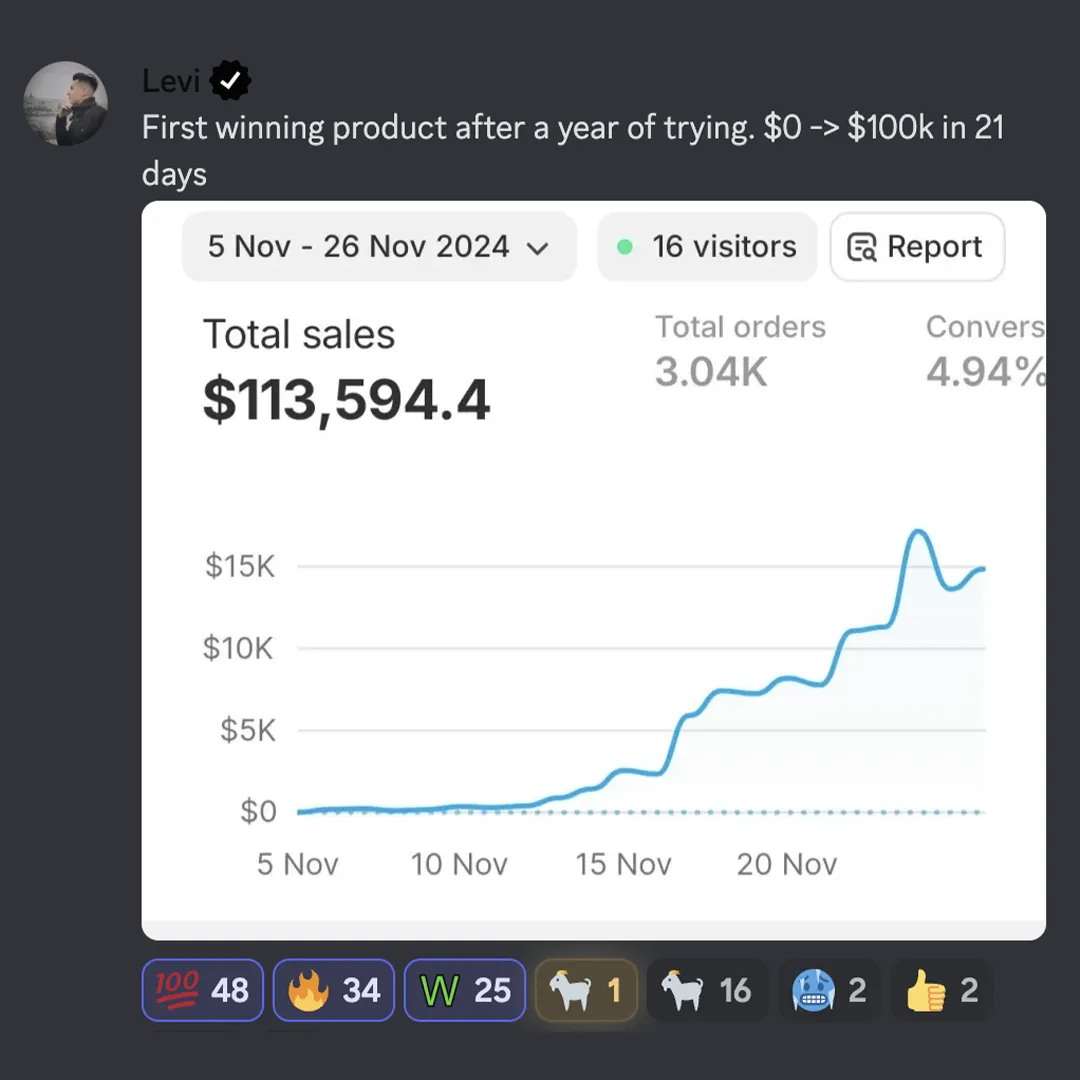Open Levi's profile avatar

65,103
